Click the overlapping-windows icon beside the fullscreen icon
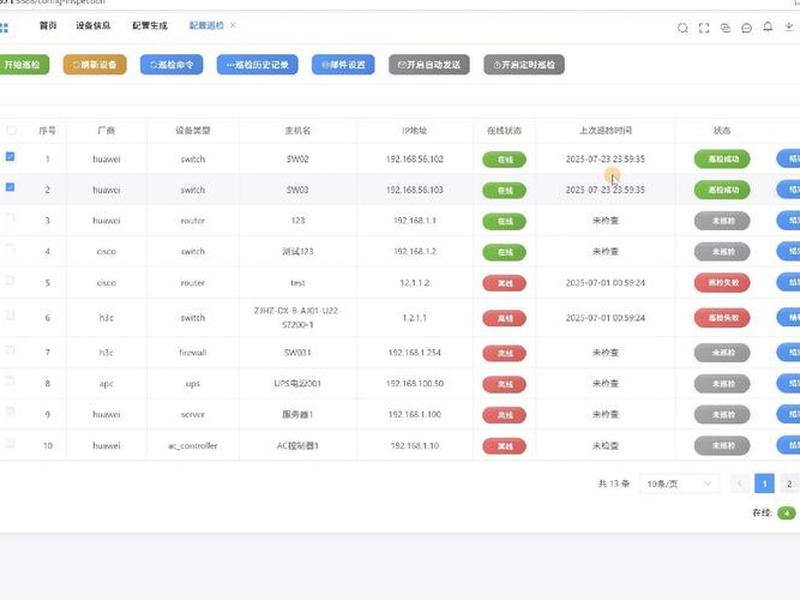 point(725,28)
